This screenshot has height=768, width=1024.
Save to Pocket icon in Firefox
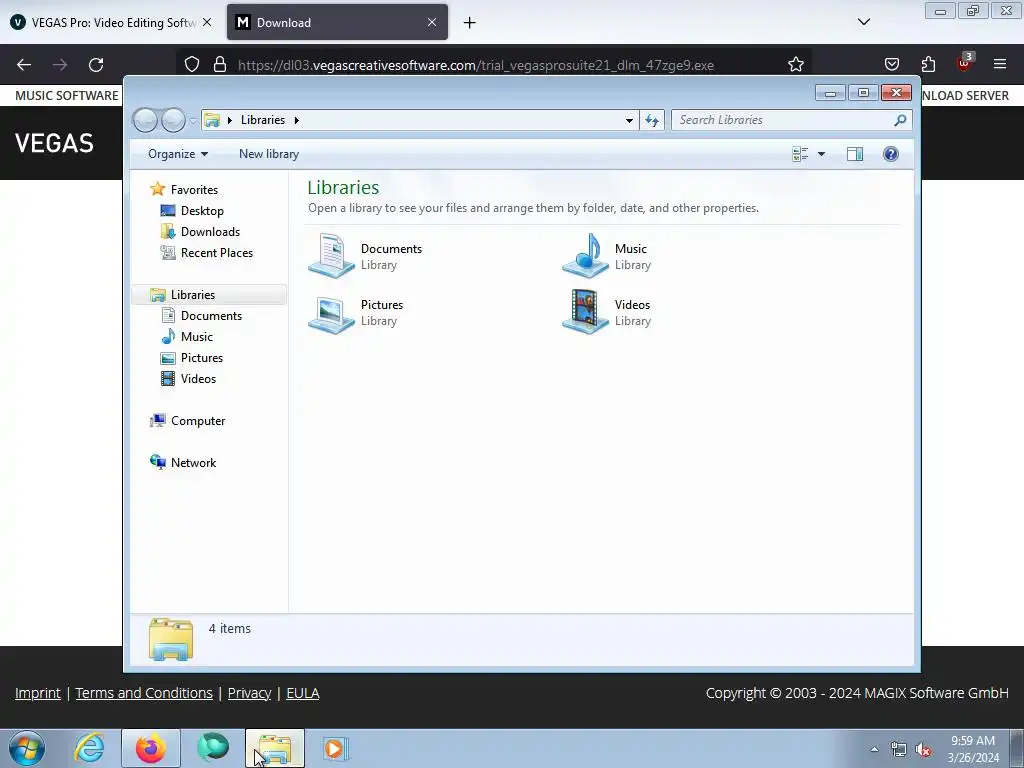pyautogui.click(x=891, y=64)
